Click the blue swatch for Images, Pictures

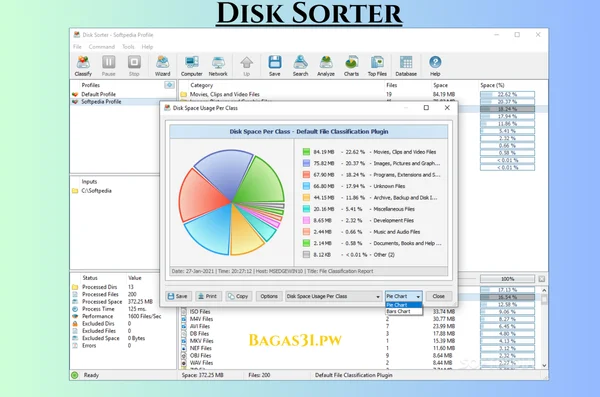tap(306, 163)
